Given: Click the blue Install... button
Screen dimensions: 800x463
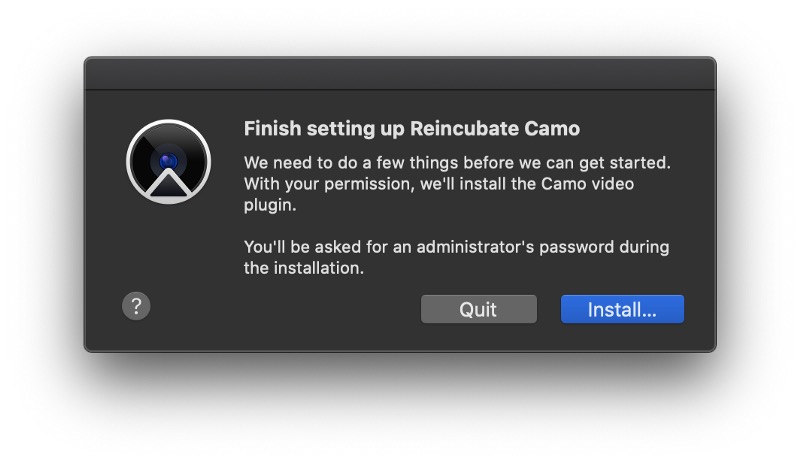Looking at the screenshot, I should [622, 309].
